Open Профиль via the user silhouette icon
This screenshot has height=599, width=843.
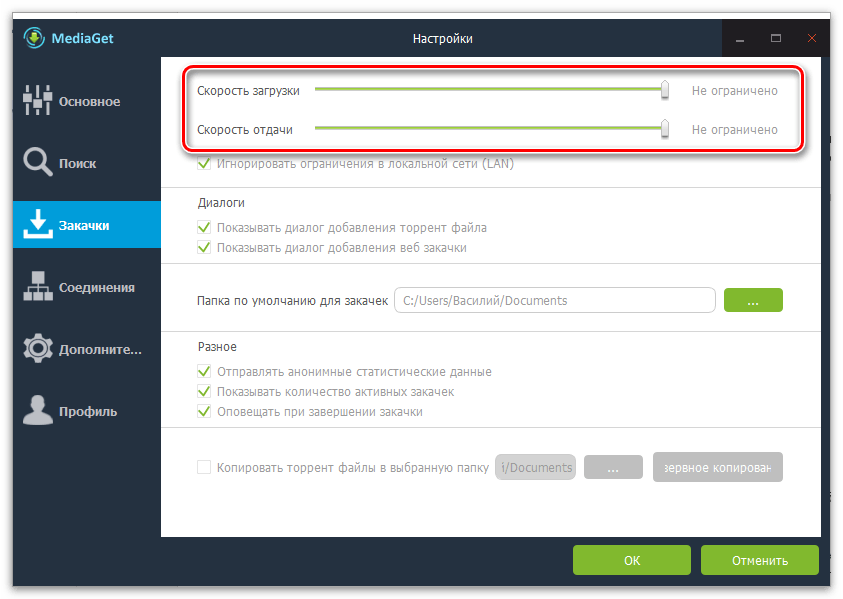(x=38, y=410)
